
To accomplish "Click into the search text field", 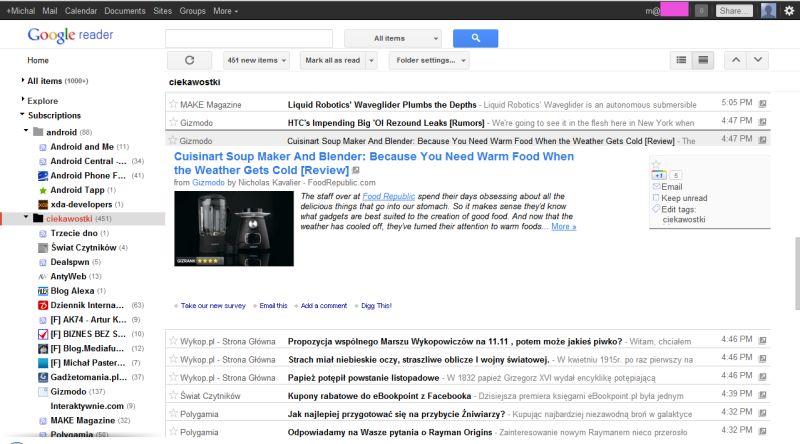I will [249, 38].
